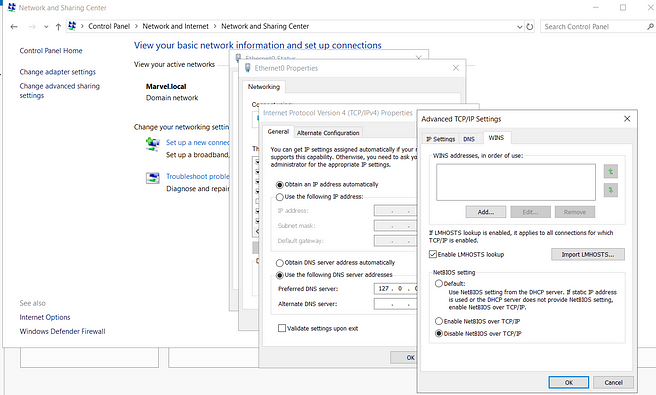Screen dimensions: 656x395
Task: Select Network and Internet breadcrumb
Action: click(x=175, y=26)
